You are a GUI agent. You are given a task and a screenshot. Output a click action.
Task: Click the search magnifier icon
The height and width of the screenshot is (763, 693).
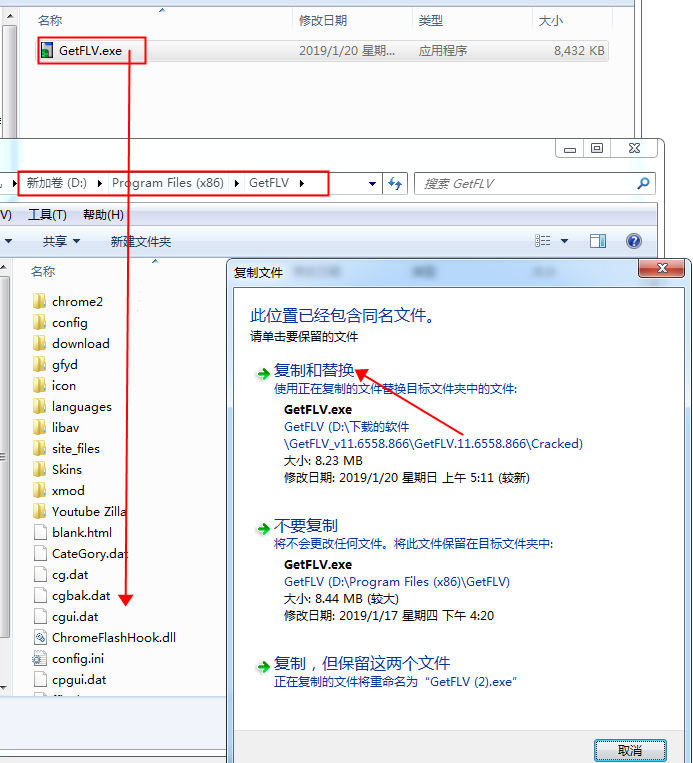tap(643, 183)
